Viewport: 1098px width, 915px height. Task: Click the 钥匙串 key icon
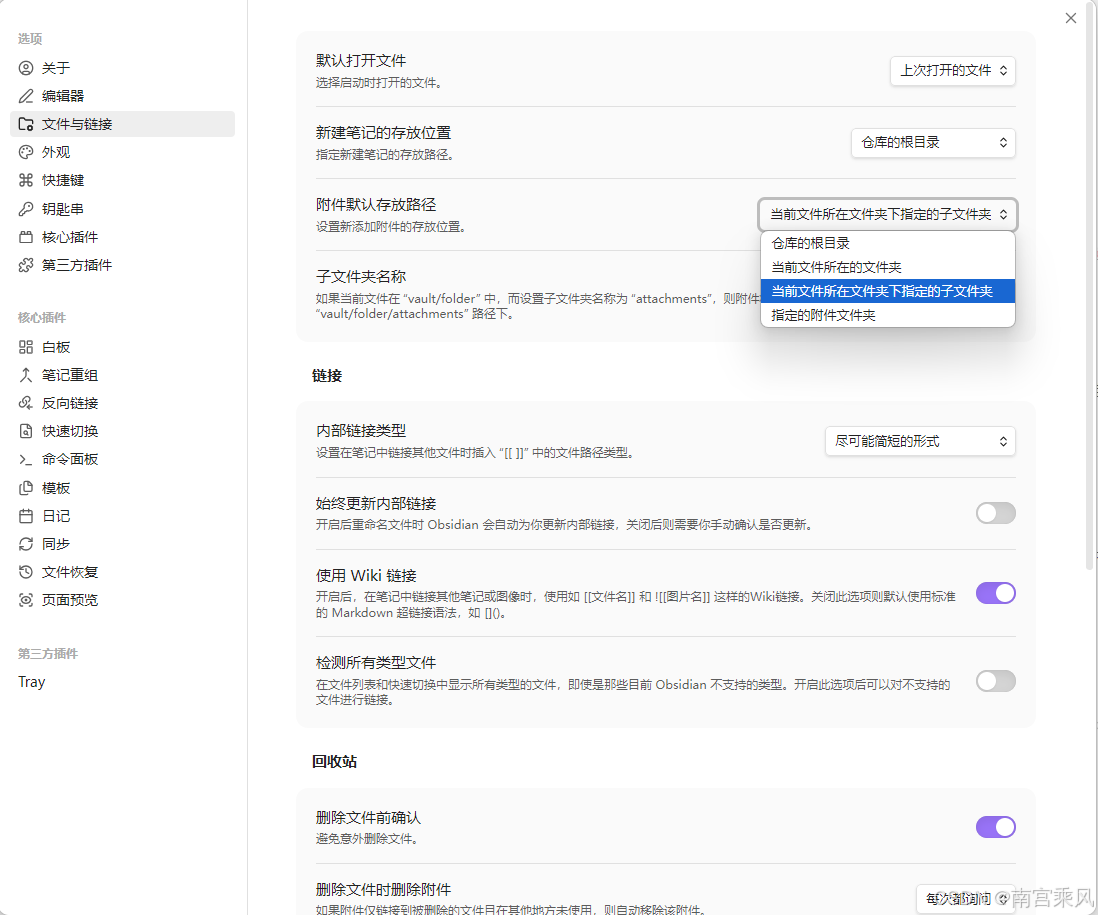pos(26,209)
